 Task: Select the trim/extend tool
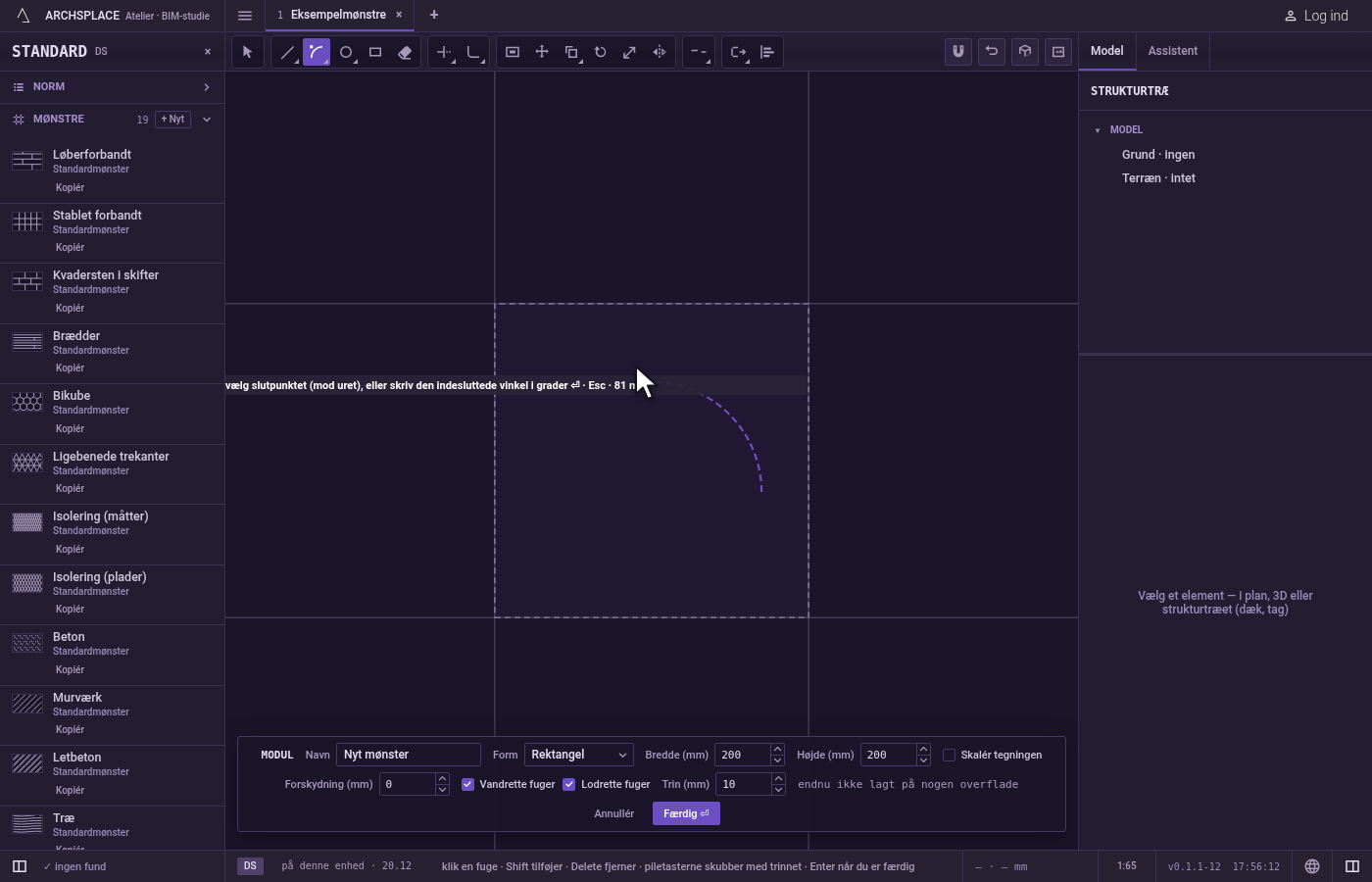[444, 52]
